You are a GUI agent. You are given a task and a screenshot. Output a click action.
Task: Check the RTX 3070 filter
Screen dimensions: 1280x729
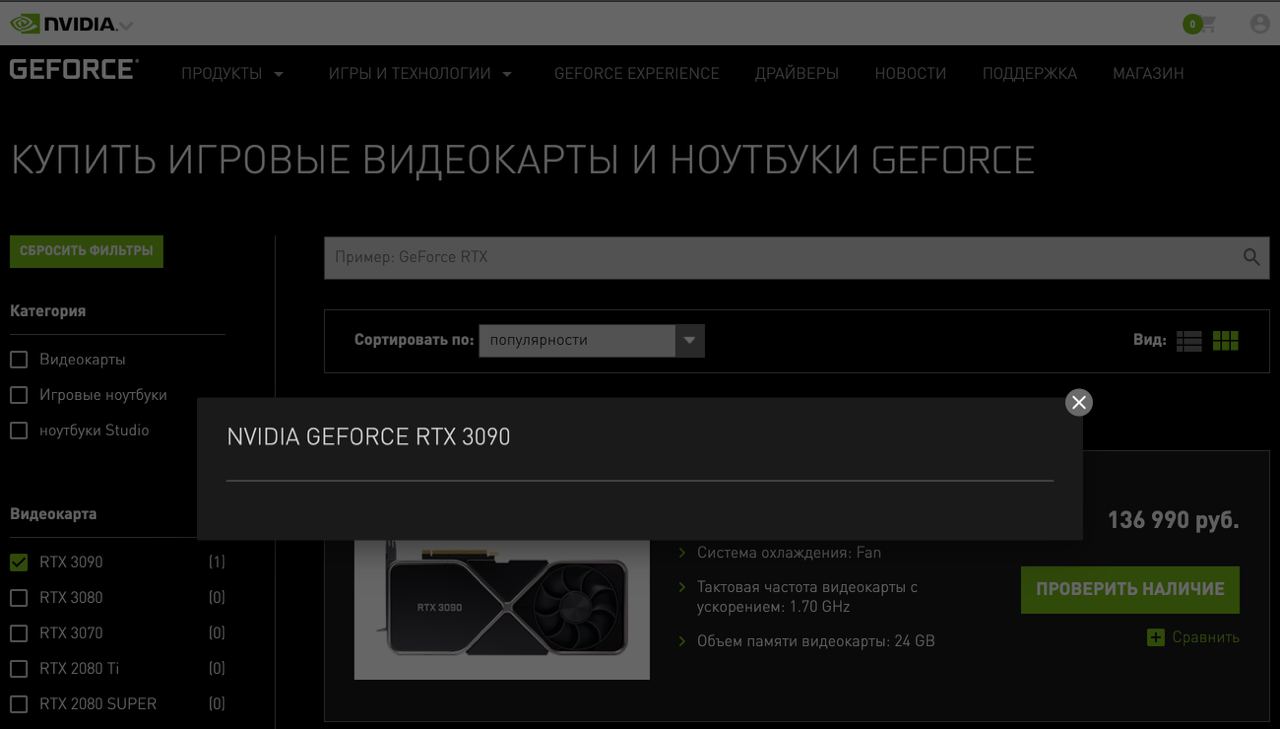[19, 633]
